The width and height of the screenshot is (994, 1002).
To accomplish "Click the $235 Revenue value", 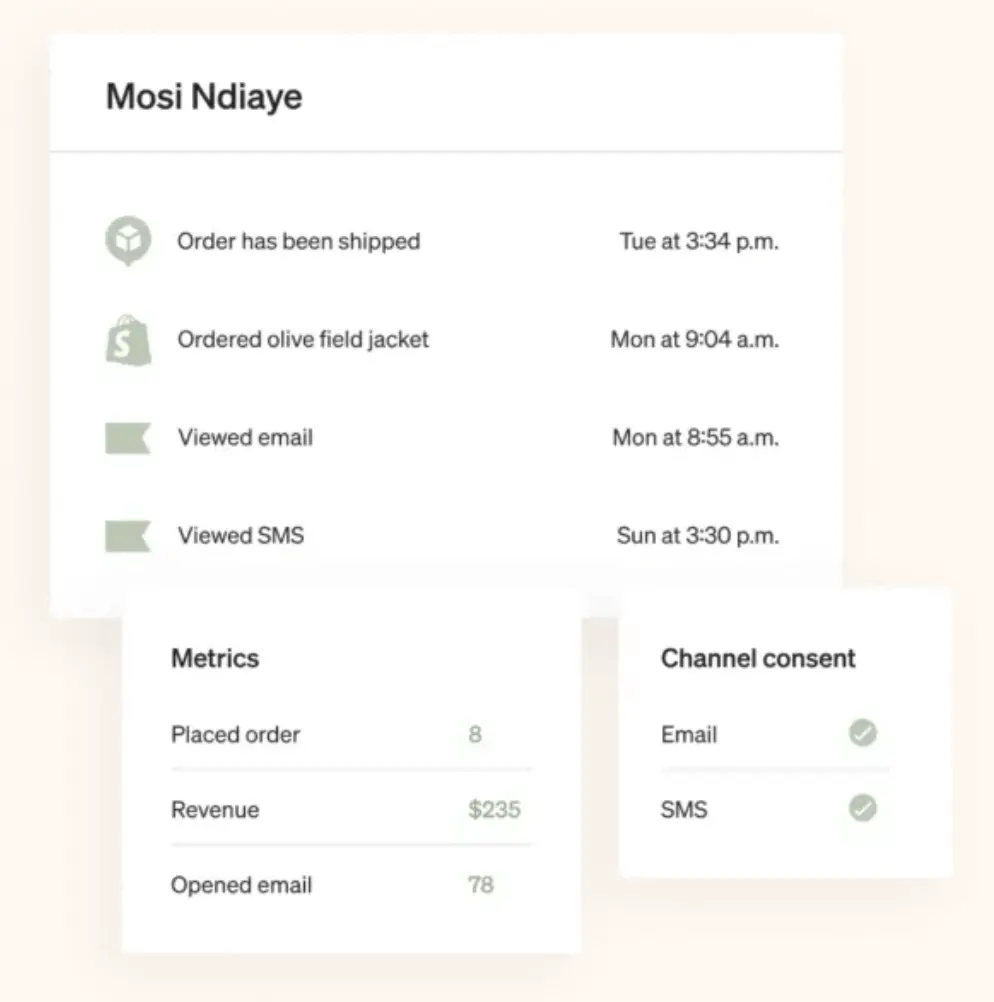I will coord(494,809).
